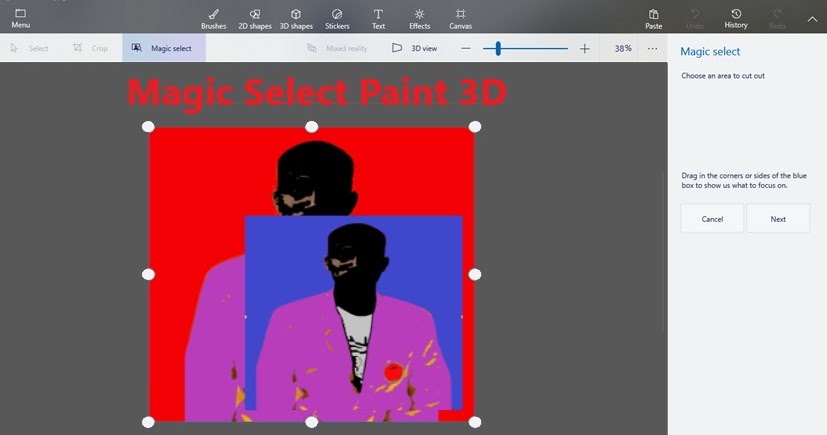Open the Menu folder icon

tap(21, 13)
